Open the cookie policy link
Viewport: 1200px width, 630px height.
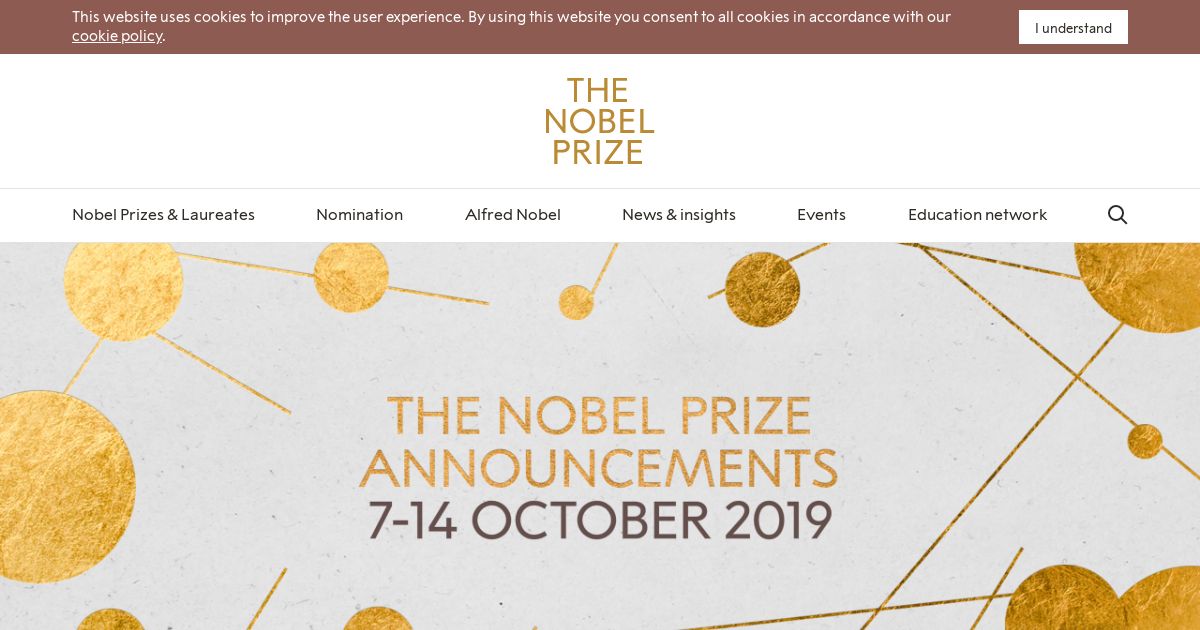(x=117, y=35)
